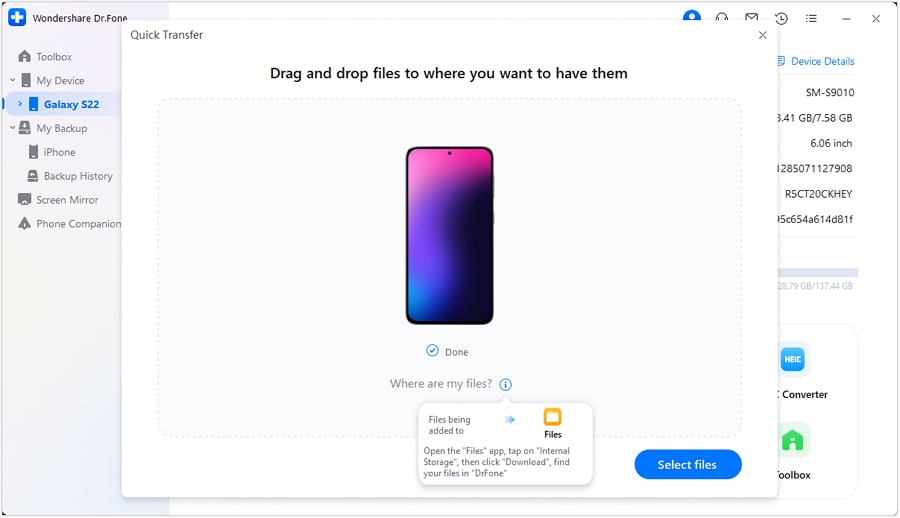Click the green Toolbox house icon
This screenshot has height=518, width=900.
793,440
